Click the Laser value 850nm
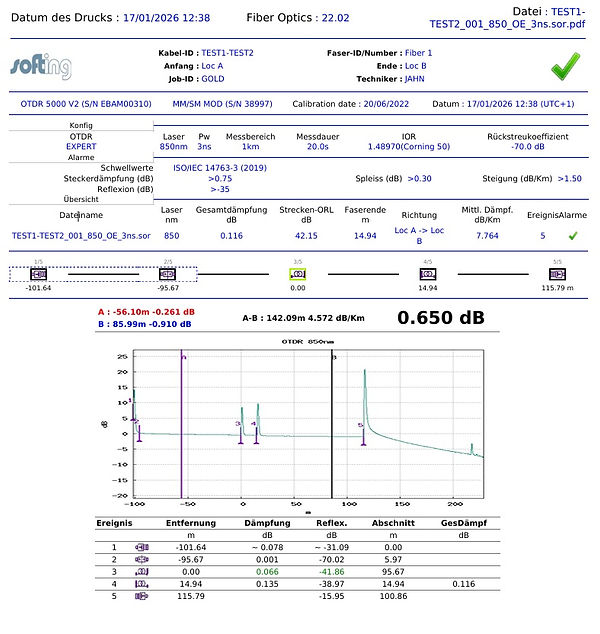The height and width of the screenshot is (634, 600). click(x=173, y=146)
